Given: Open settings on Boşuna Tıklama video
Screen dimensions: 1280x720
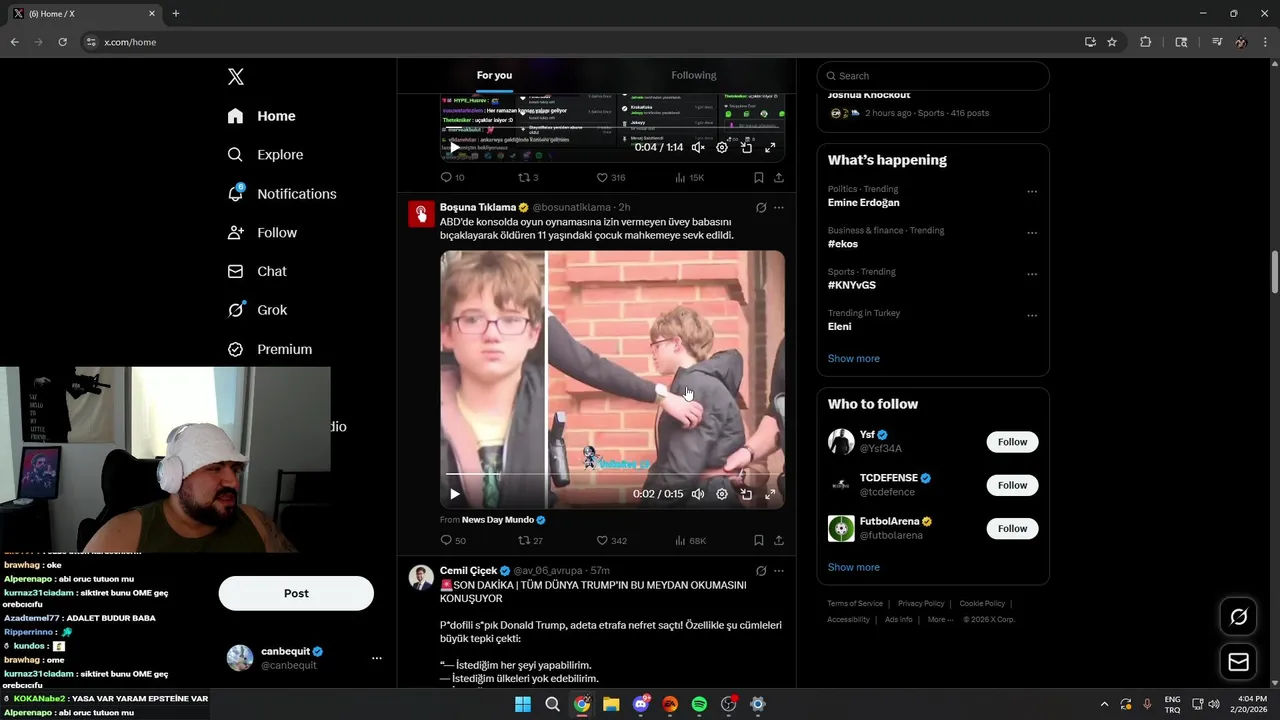Looking at the screenshot, I should pyautogui.click(x=722, y=494).
